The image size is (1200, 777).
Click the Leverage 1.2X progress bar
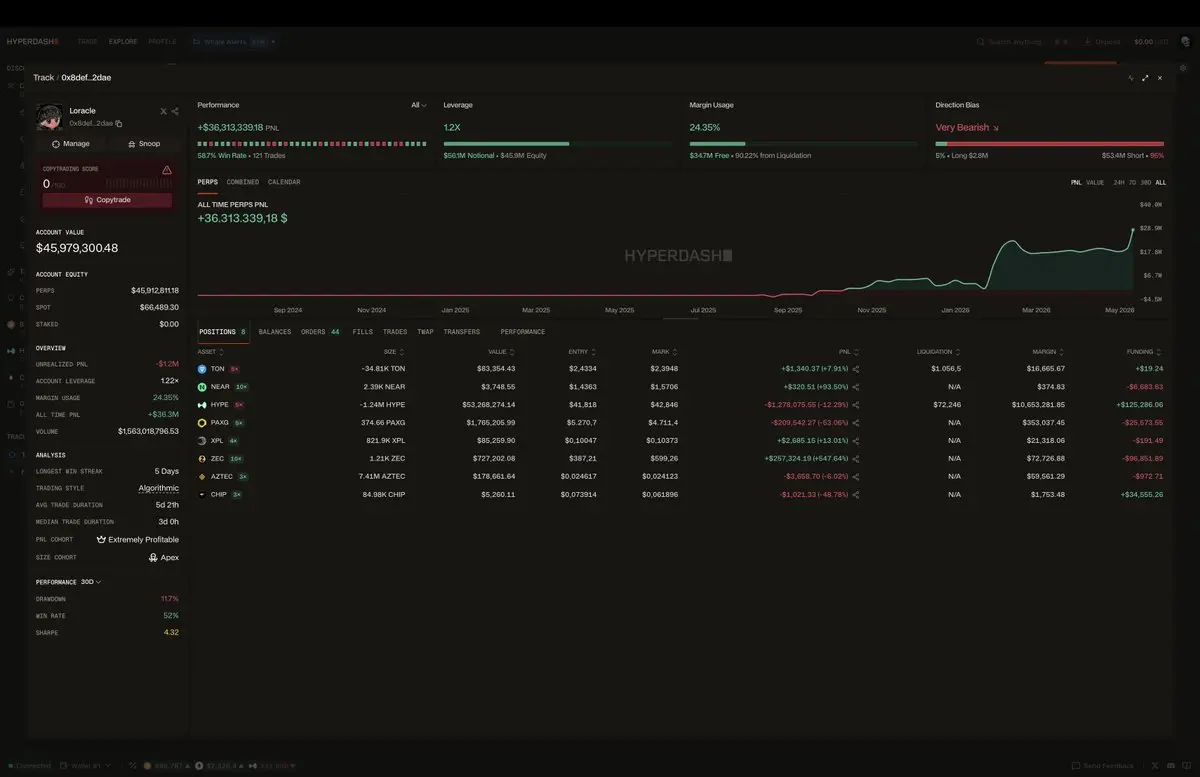click(x=557, y=144)
